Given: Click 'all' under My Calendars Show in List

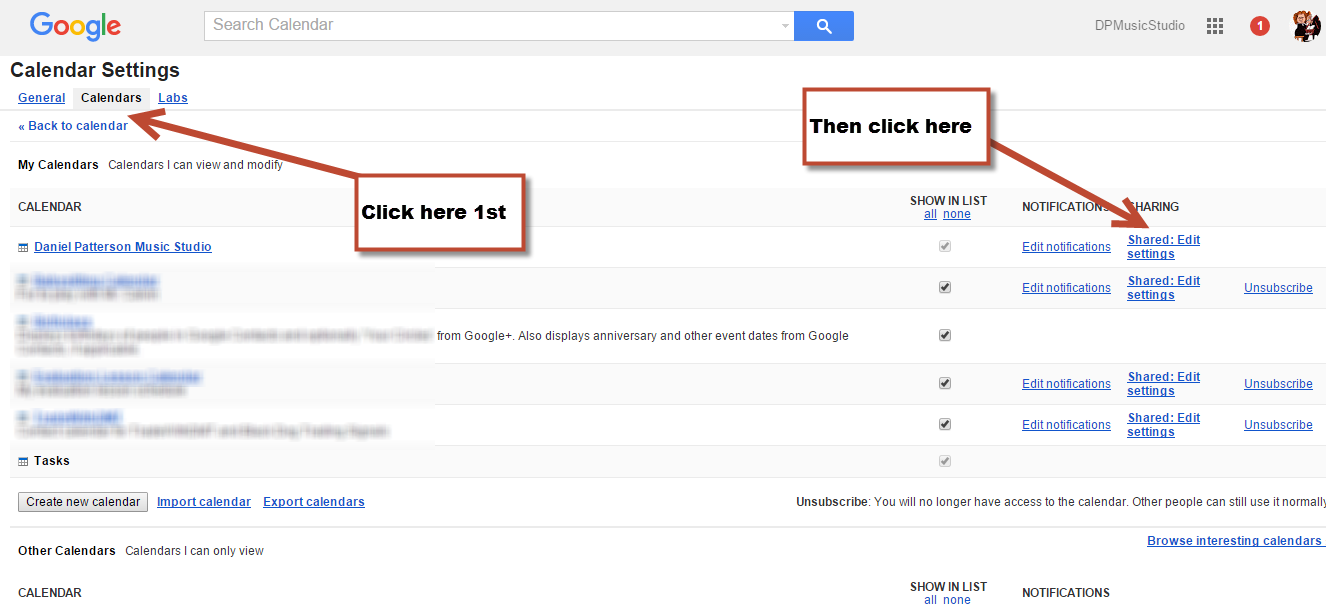Looking at the screenshot, I should 930,214.
